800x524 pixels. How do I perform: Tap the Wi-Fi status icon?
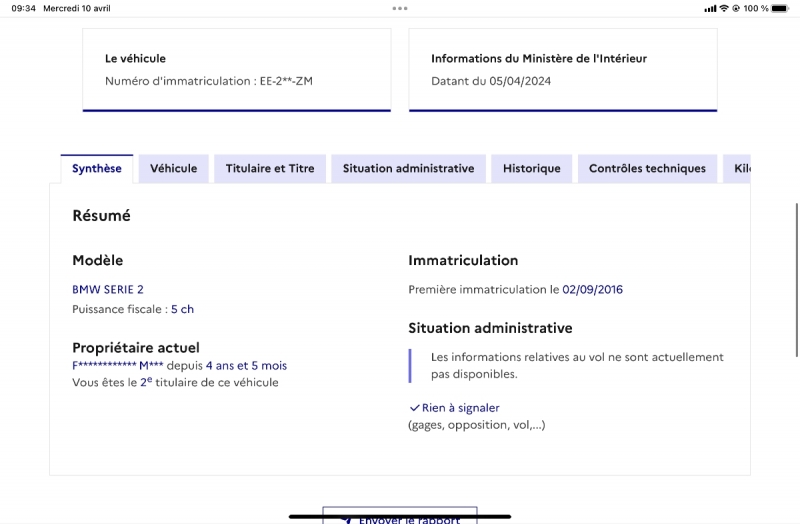point(723,8)
